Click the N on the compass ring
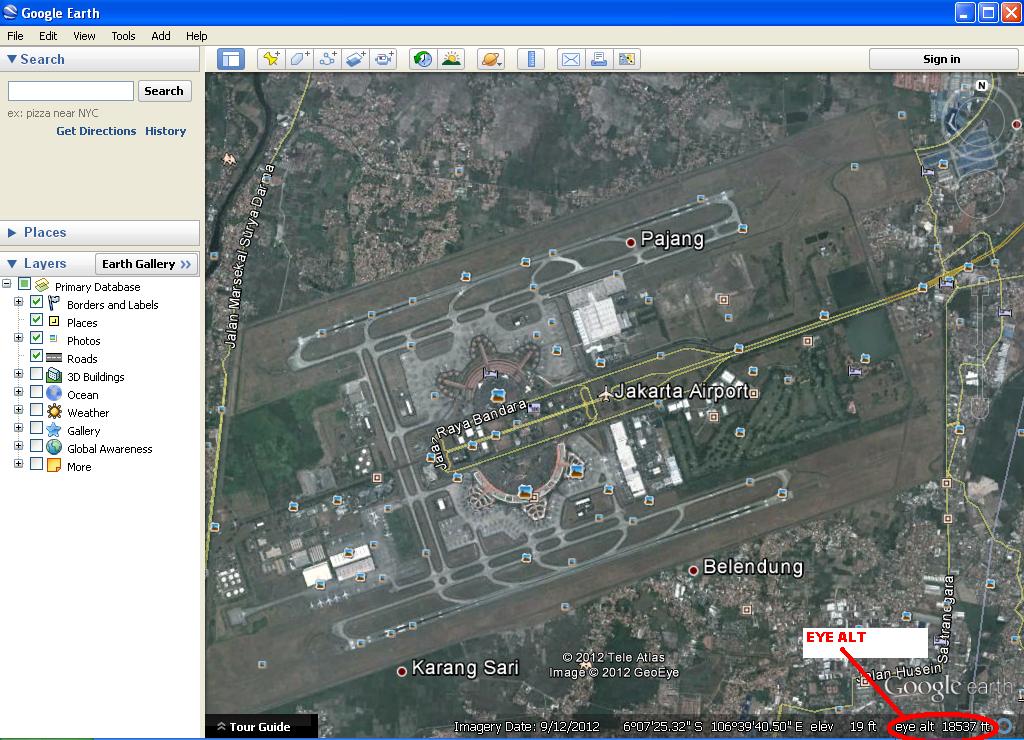 pyautogui.click(x=981, y=86)
